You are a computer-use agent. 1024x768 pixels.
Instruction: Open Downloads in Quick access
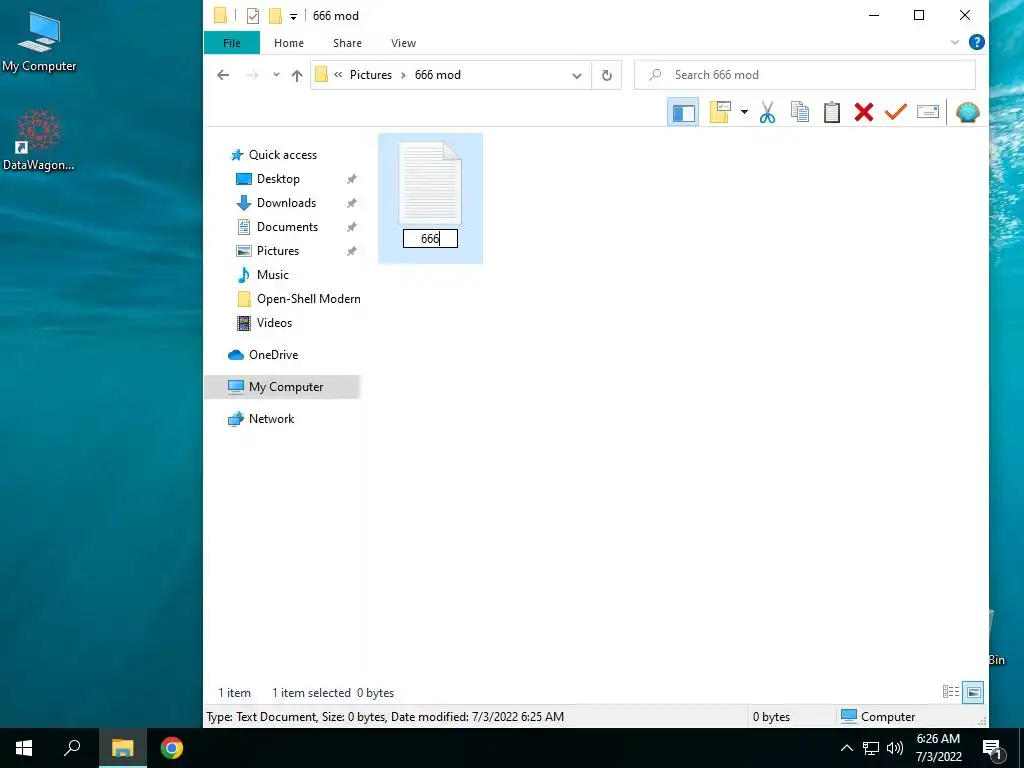pyautogui.click(x=286, y=203)
